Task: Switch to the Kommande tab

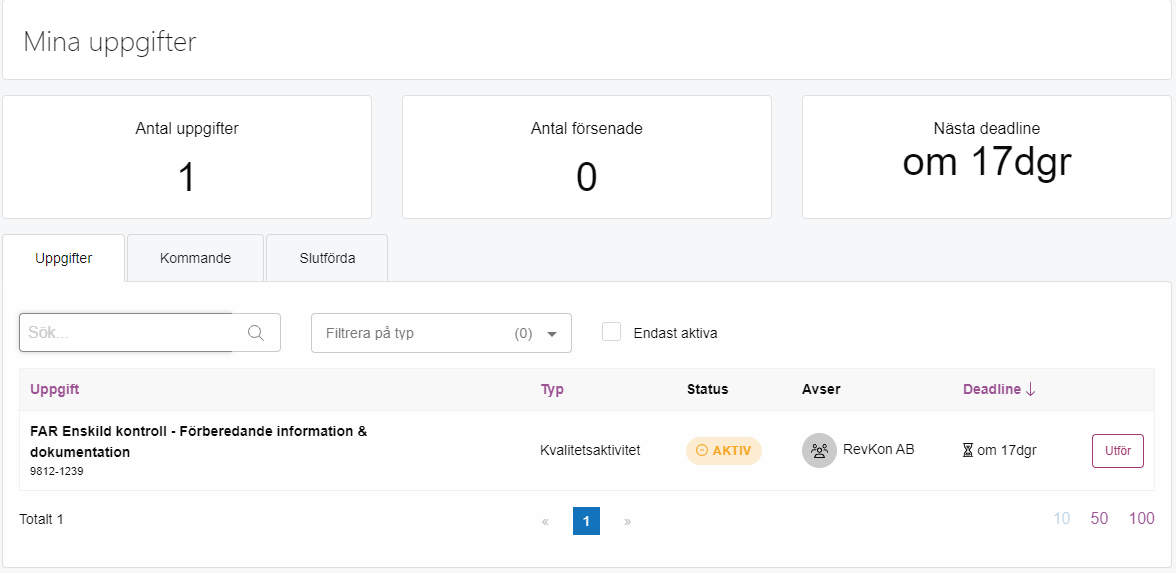Action: click(196, 258)
